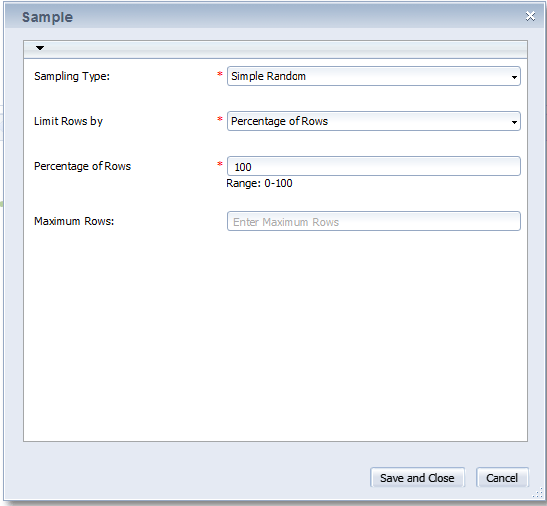Click the Maximum Rows label
This screenshot has width=547, height=506.
pyautogui.click(x=74, y=221)
